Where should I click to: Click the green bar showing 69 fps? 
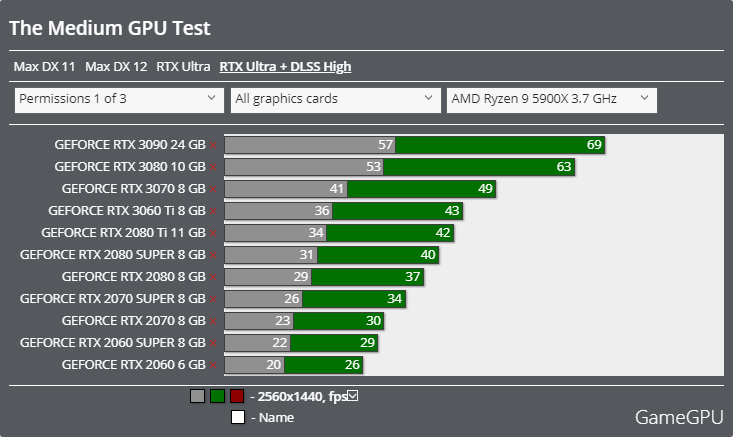(500, 145)
